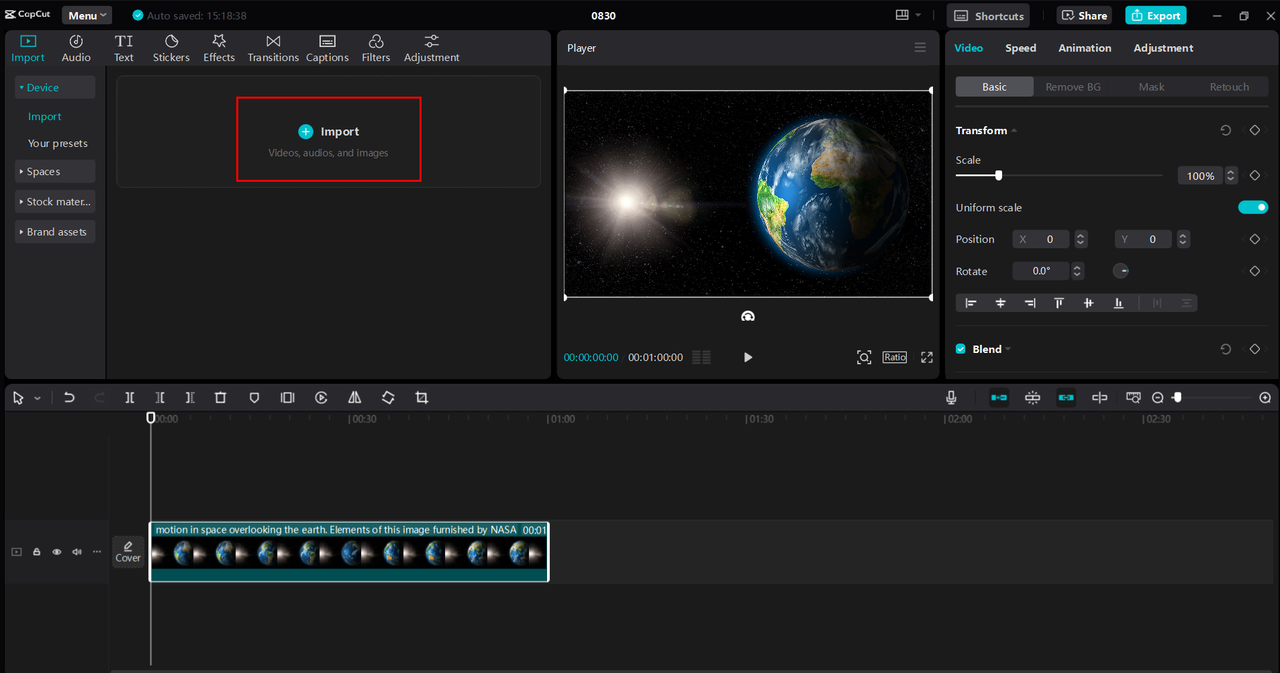Screen dimensions: 1280x673
Task: Click the Reverse playback icon
Action: coord(321,397)
